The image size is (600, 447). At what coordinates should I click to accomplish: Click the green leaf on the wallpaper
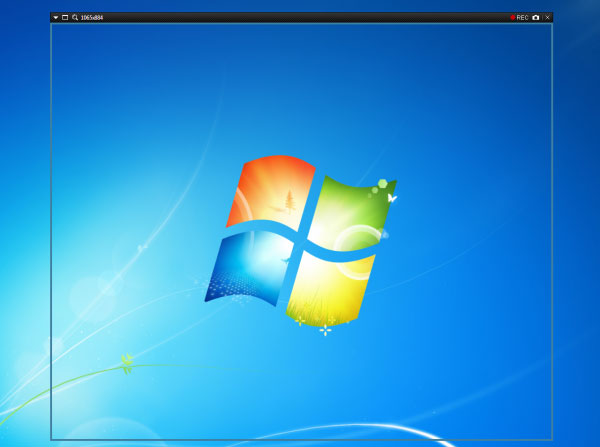pyautogui.click(x=126, y=362)
